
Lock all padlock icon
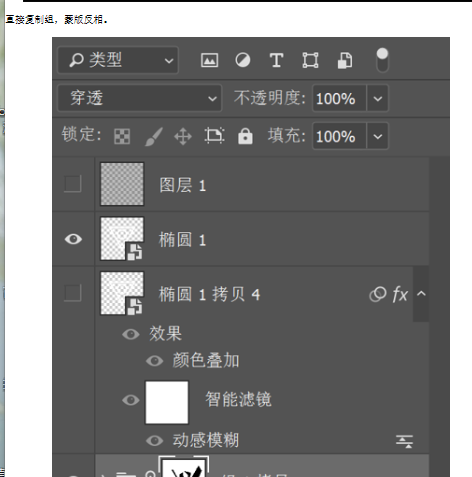click(x=245, y=136)
